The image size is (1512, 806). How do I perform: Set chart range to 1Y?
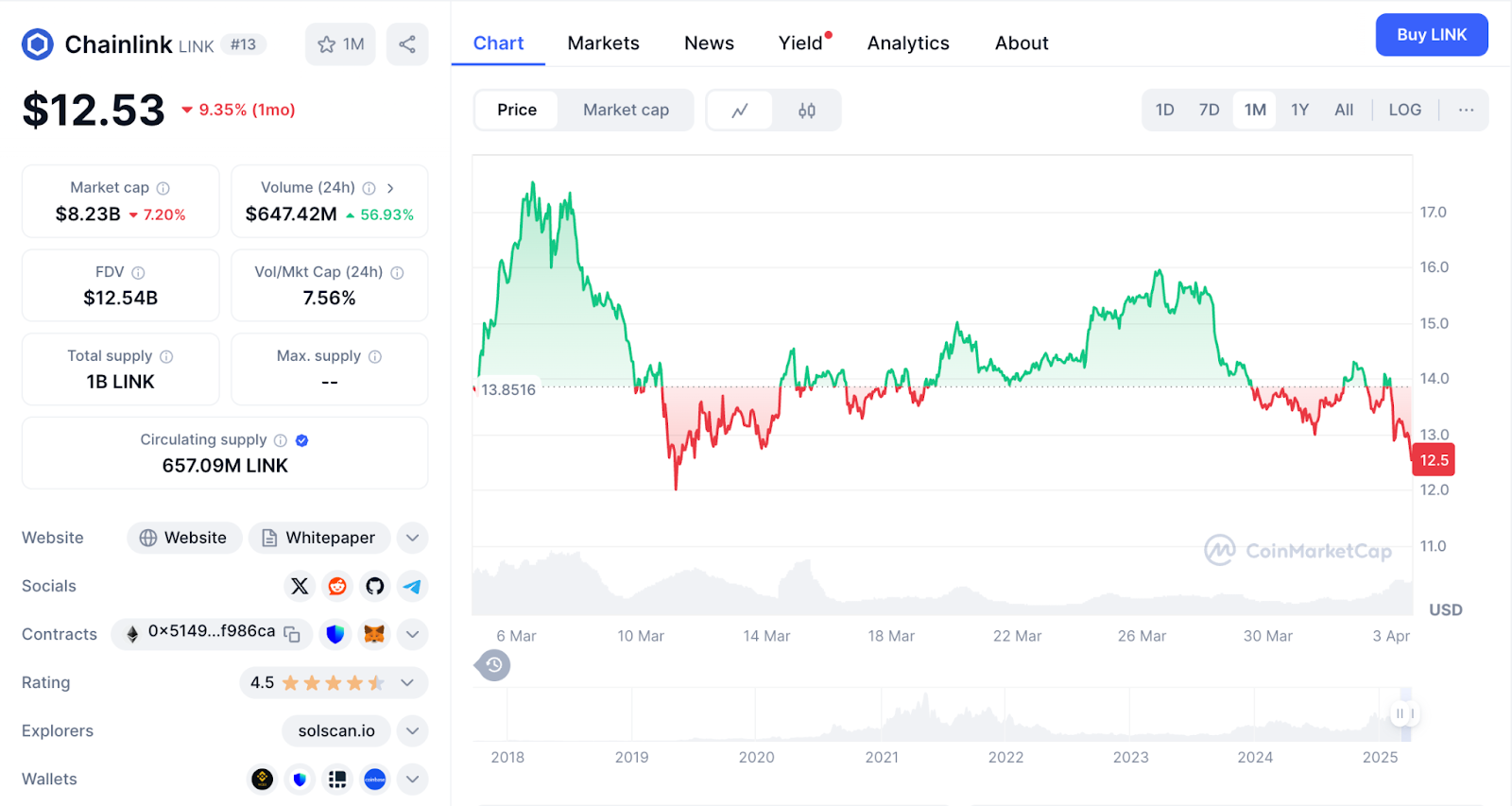click(1300, 110)
